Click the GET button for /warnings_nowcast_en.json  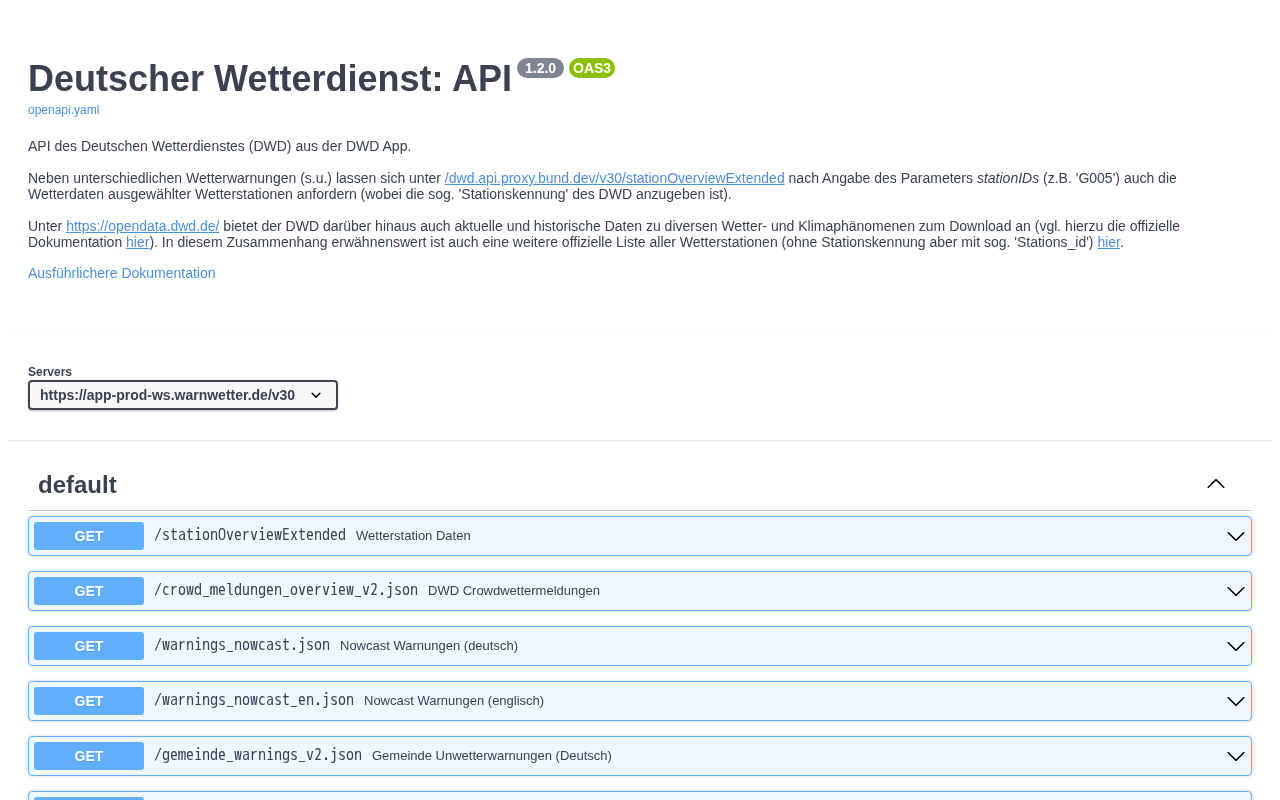pyautogui.click(x=89, y=701)
